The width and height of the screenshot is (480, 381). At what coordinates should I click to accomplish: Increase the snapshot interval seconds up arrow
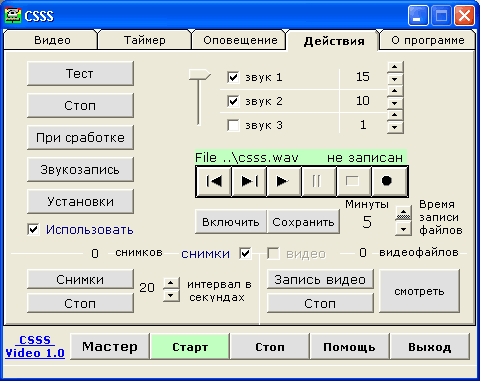click(171, 283)
